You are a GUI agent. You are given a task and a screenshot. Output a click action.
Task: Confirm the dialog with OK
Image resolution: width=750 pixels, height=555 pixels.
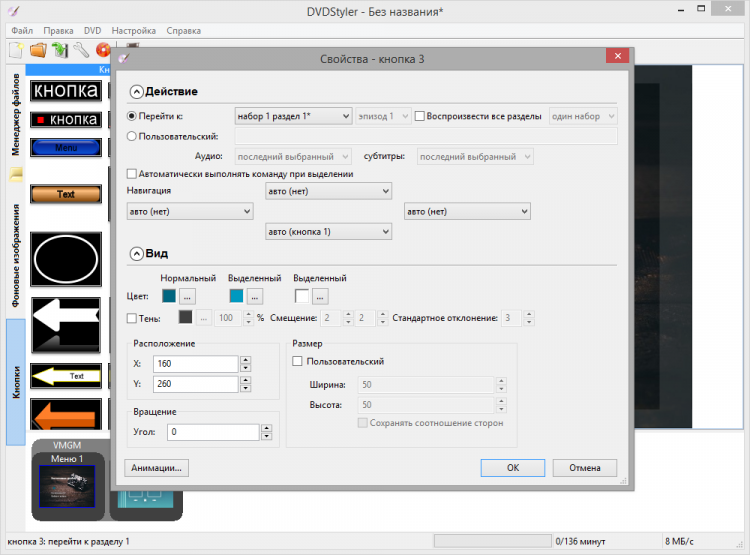click(x=513, y=468)
